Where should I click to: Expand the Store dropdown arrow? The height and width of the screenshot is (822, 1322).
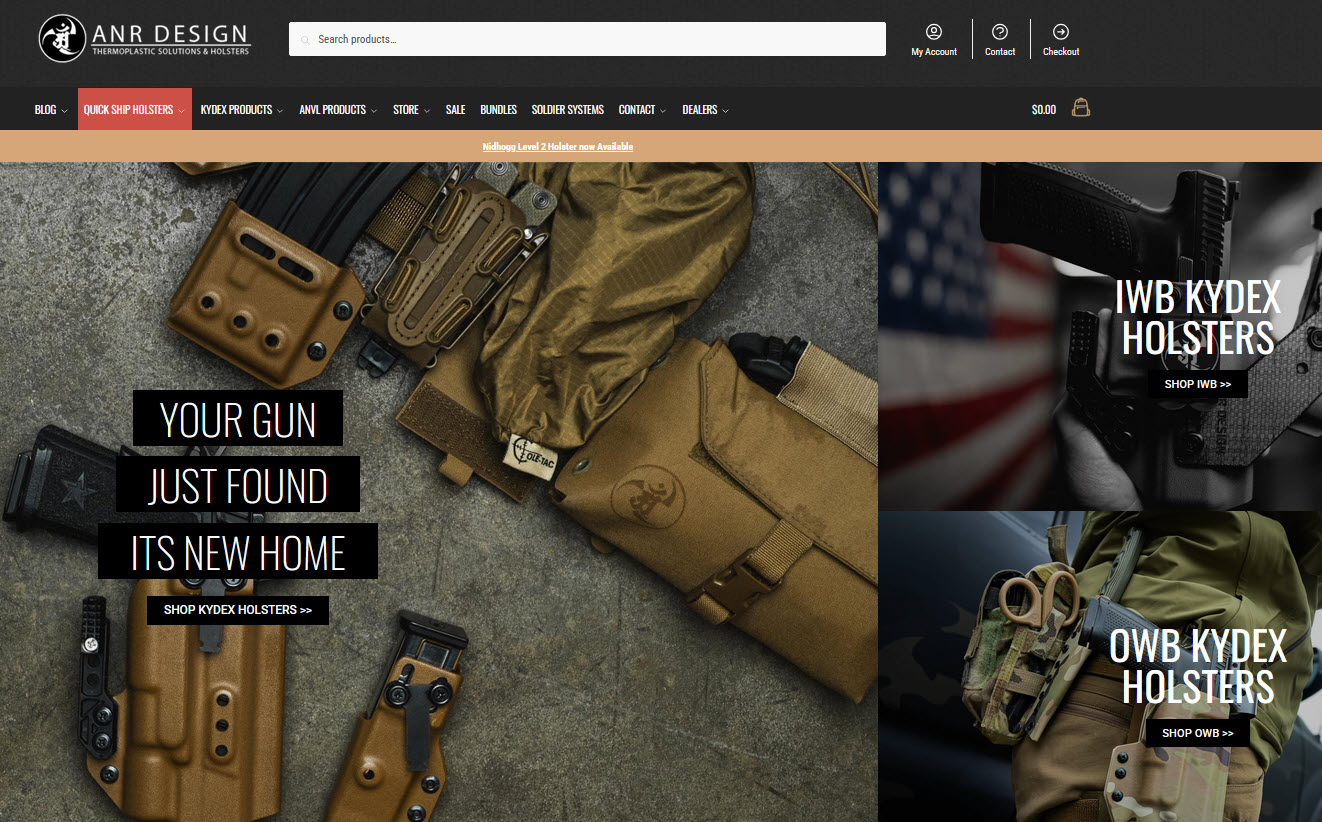tap(427, 111)
